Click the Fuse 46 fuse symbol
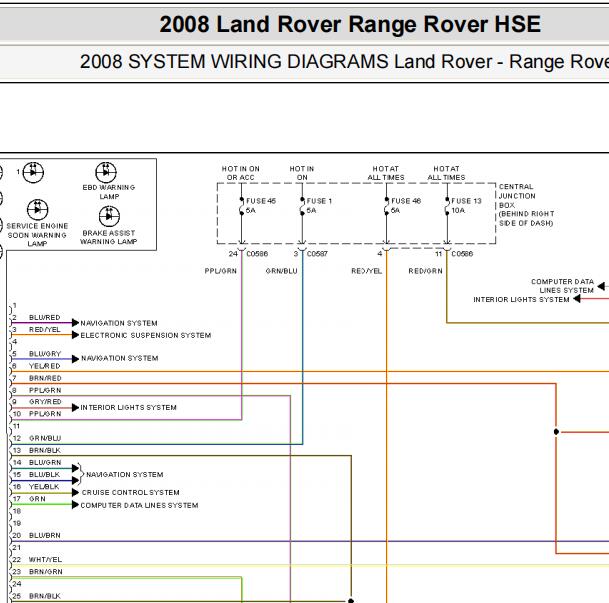This screenshot has height=603, width=609. 386,206
